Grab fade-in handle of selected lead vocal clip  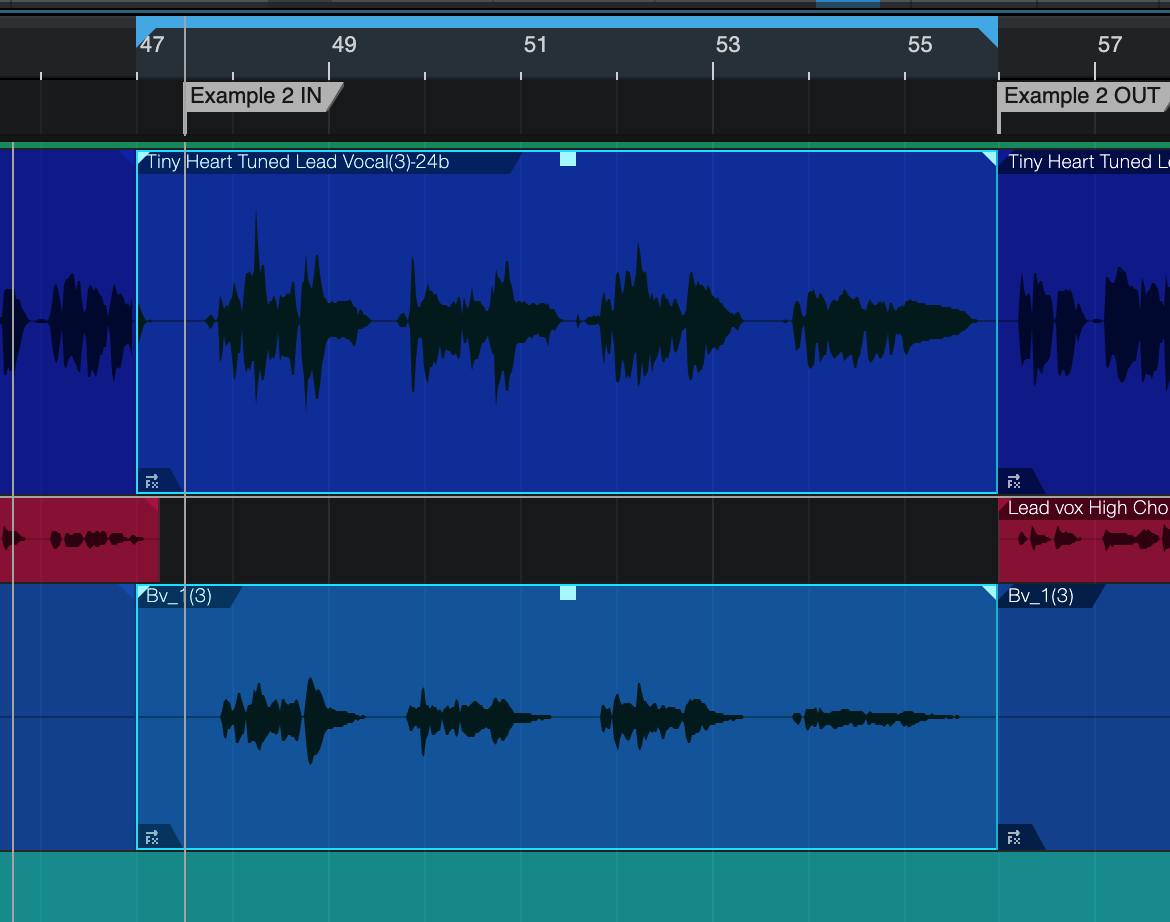(x=142, y=157)
